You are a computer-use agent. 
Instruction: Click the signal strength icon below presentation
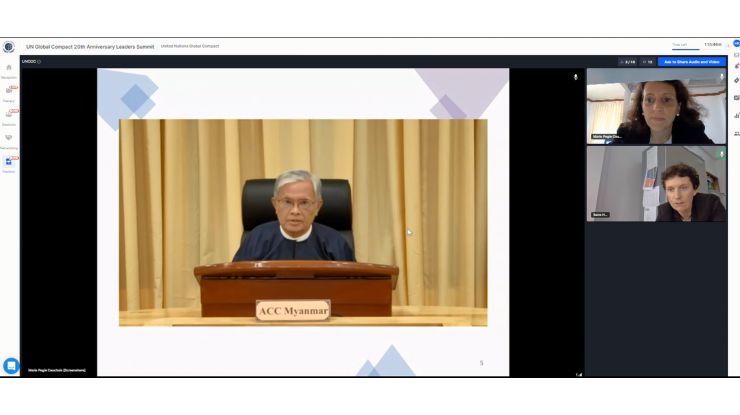[579, 374]
